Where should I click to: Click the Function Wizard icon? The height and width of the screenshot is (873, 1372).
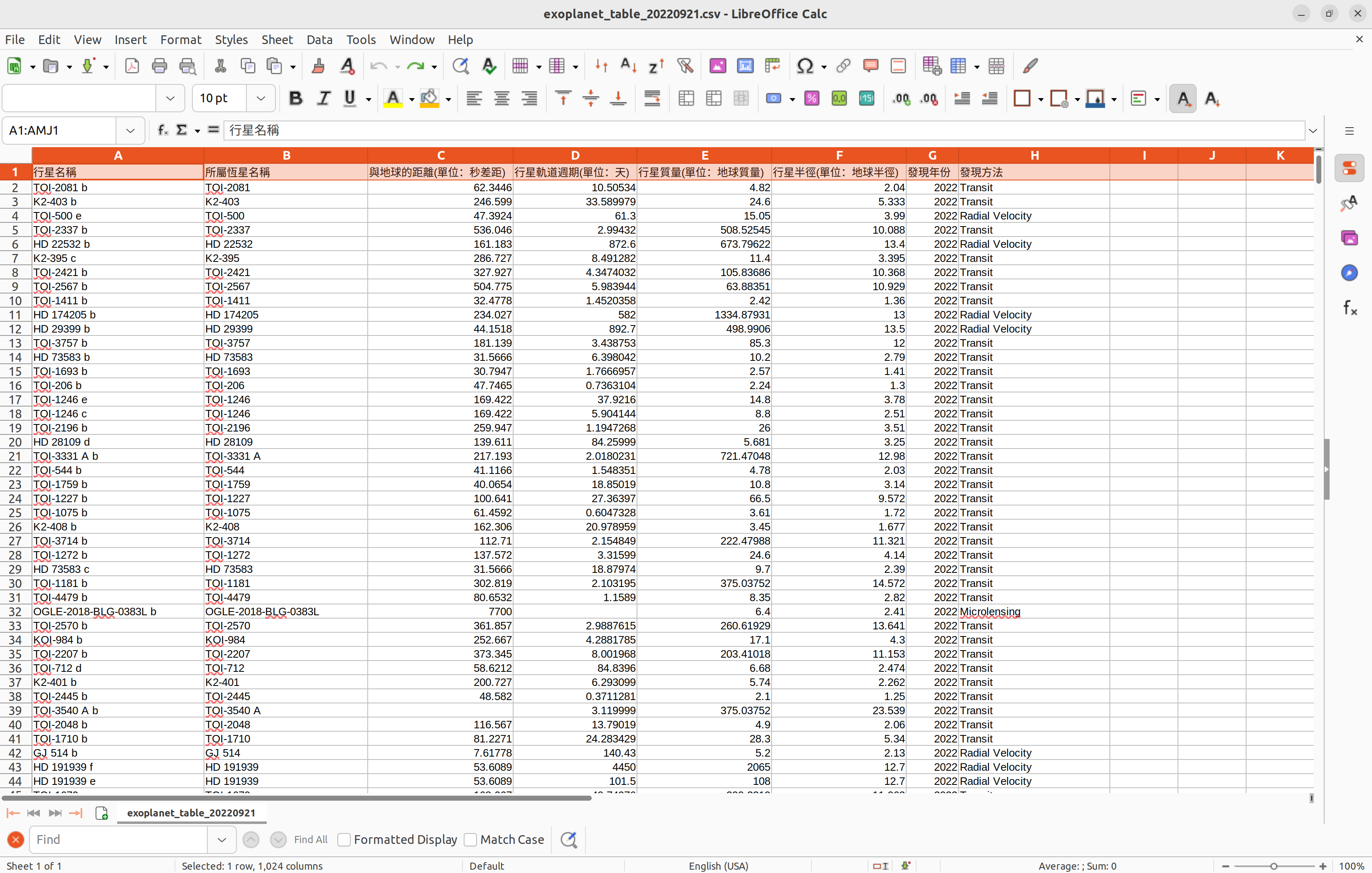[162, 130]
